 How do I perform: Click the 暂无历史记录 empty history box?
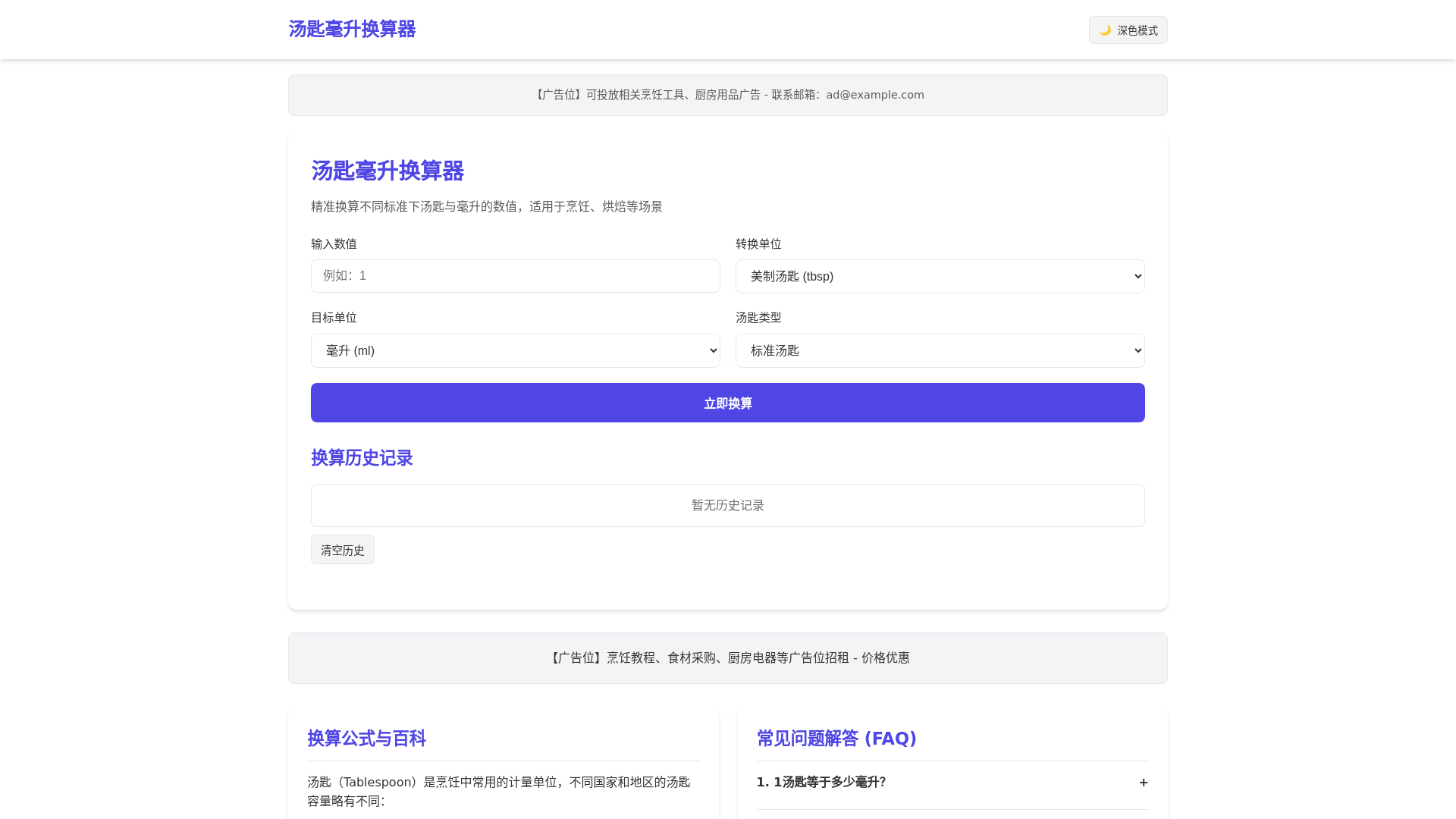point(728,506)
